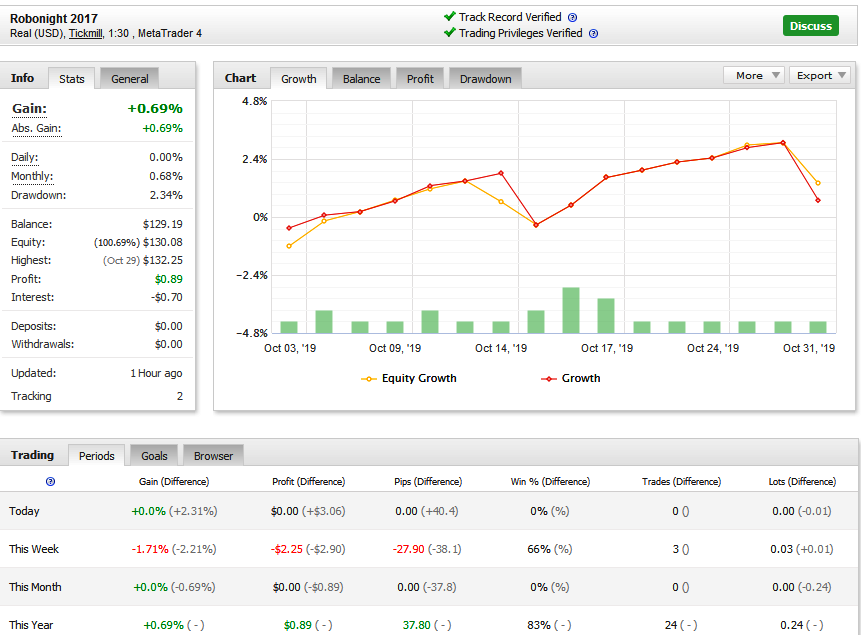The width and height of the screenshot is (861, 635).
Task: Select the Profit chart tab
Action: click(x=420, y=79)
